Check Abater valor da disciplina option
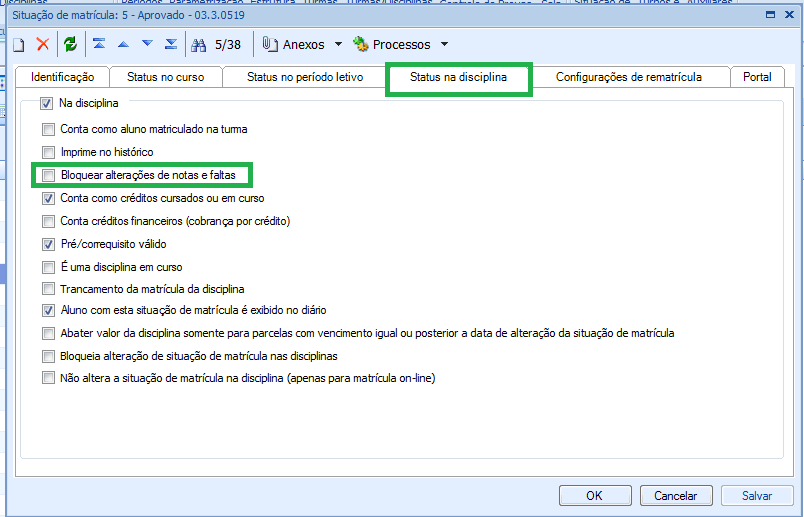The height and width of the screenshot is (517, 804). click(48, 334)
